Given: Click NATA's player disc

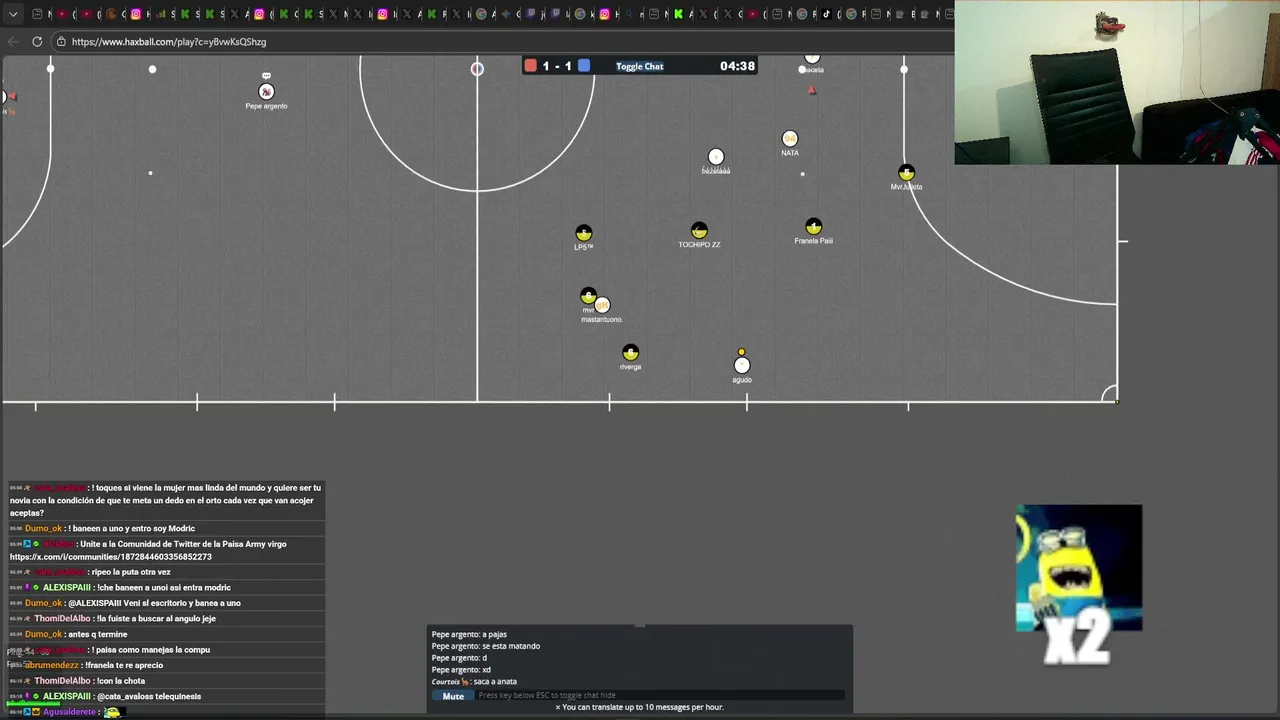Looking at the screenshot, I should 790,138.
